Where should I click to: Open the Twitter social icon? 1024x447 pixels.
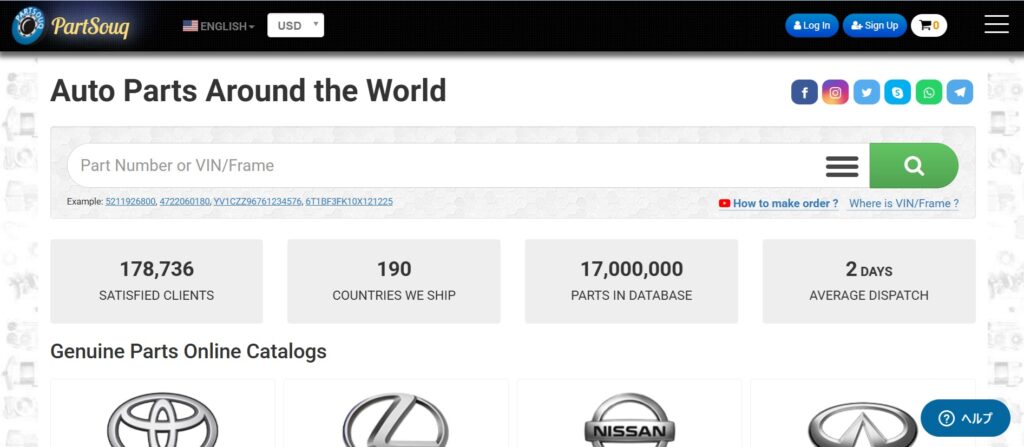(x=866, y=92)
